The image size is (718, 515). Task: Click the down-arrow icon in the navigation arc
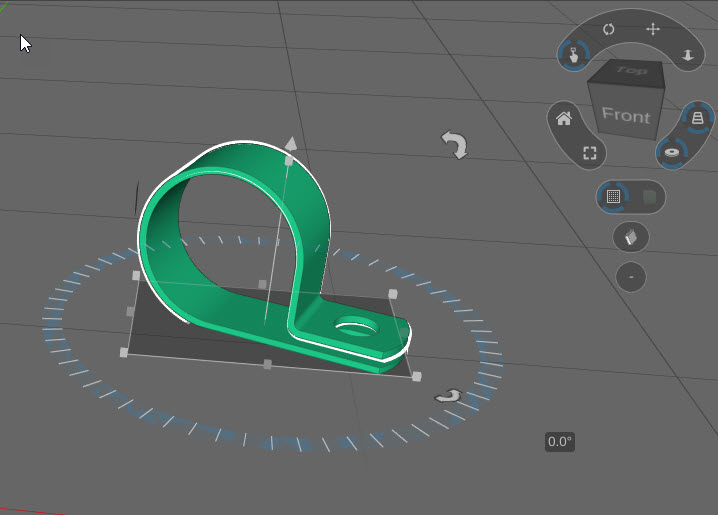click(x=688, y=55)
